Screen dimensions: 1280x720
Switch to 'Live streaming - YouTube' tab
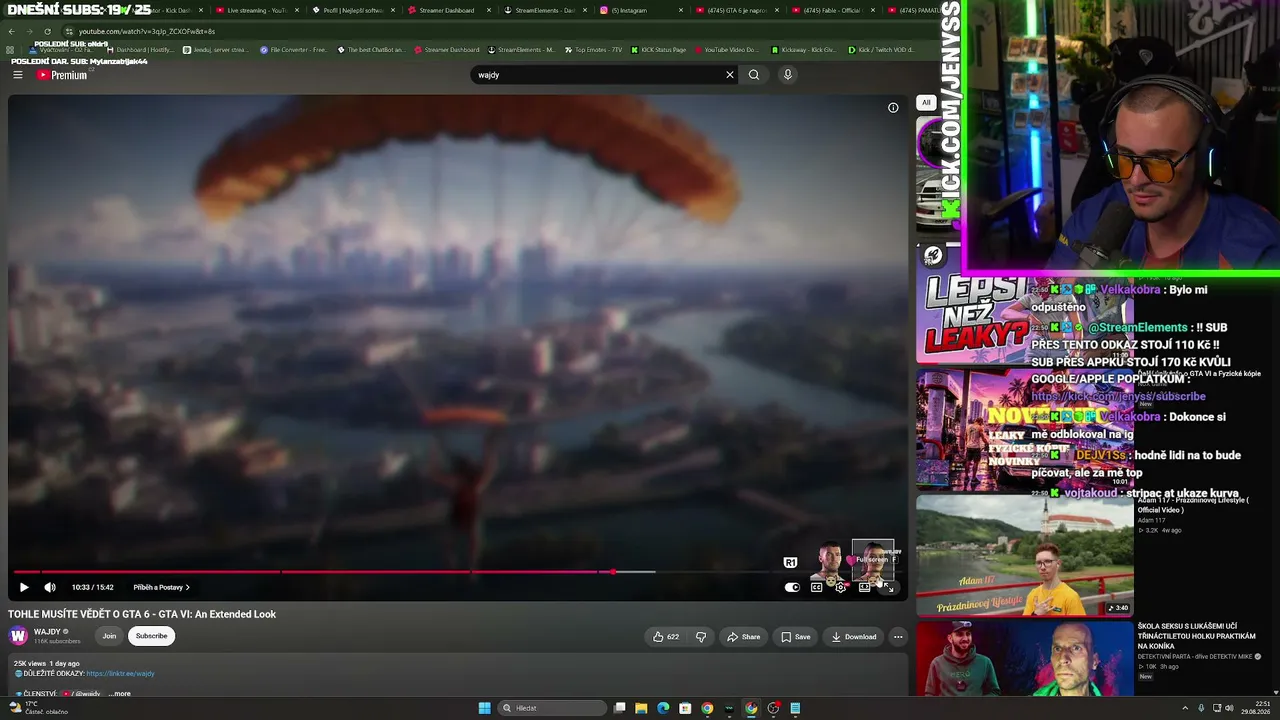coord(257,10)
